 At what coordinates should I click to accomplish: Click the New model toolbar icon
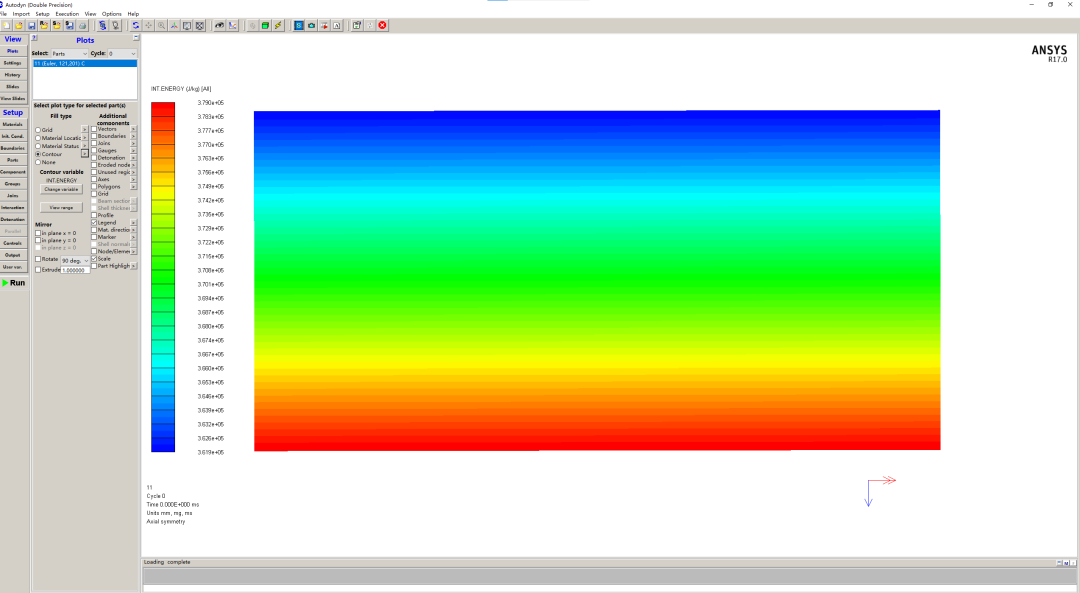click(x=6, y=25)
